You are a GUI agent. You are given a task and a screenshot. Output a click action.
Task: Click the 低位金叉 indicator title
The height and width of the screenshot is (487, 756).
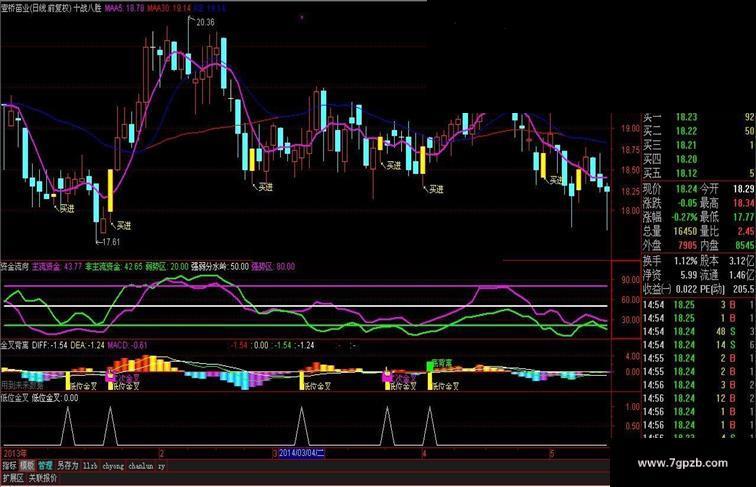(14, 398)
